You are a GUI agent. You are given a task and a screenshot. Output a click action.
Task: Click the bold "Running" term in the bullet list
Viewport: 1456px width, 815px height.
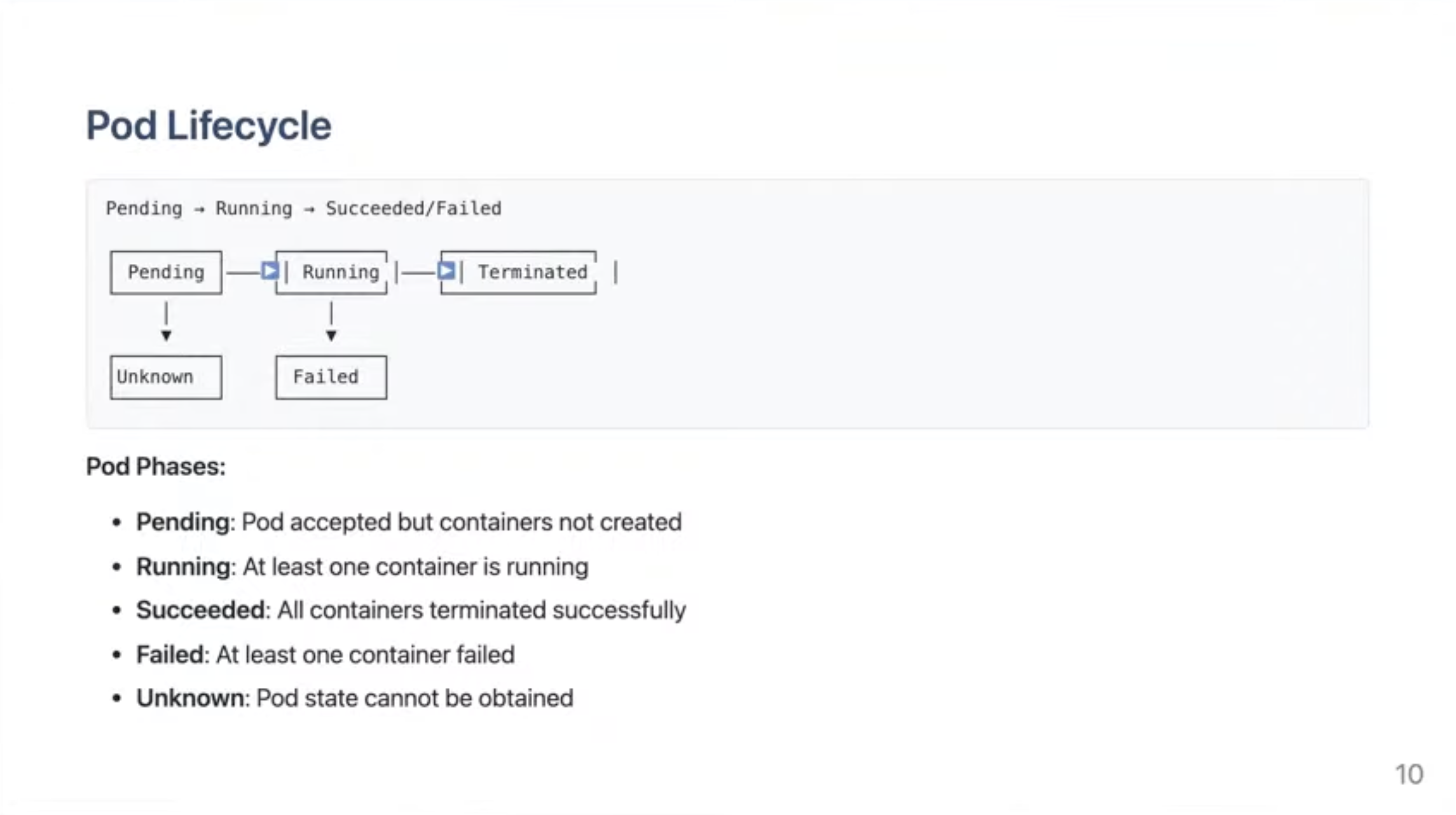(183, 566)
